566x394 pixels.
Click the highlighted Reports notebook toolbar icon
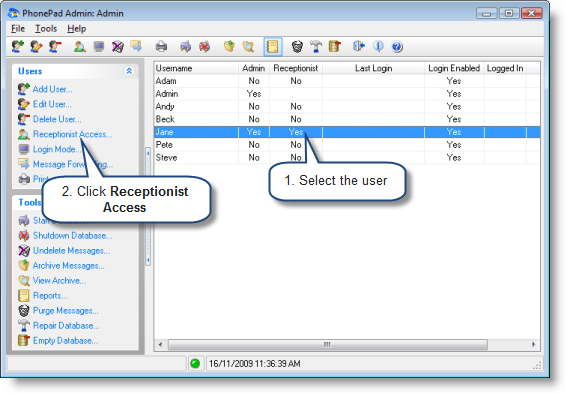tap(273, 47)
